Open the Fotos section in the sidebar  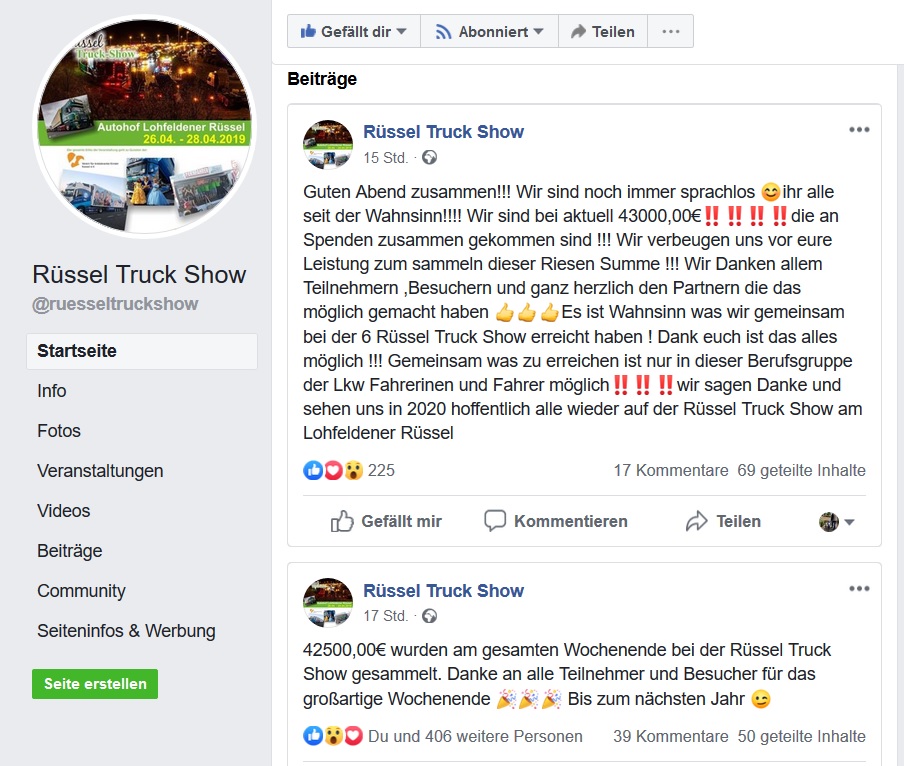click(x=59, y=431)
